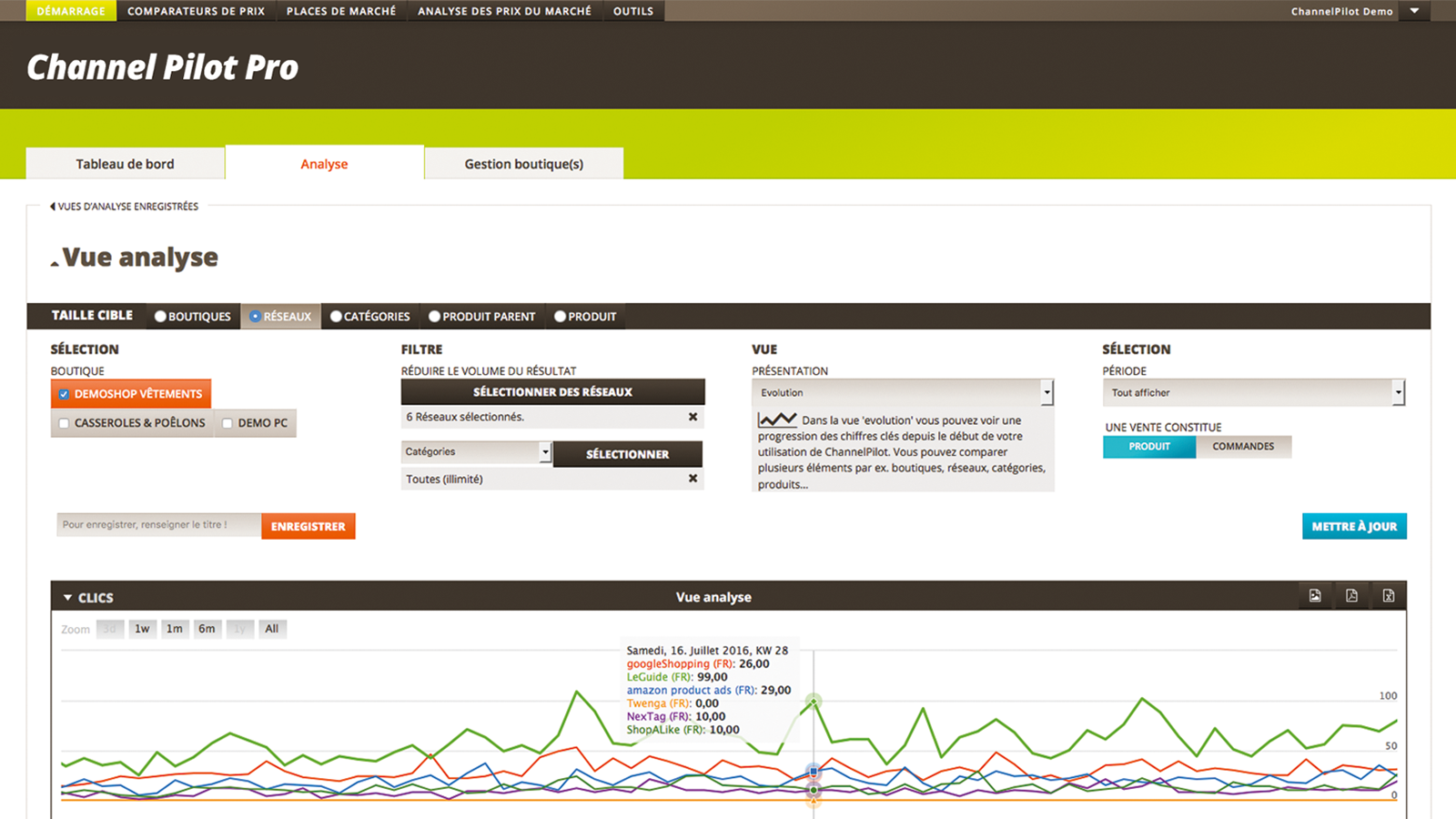
Task: Click the Enregistrer button
Action: click(308, 526)
